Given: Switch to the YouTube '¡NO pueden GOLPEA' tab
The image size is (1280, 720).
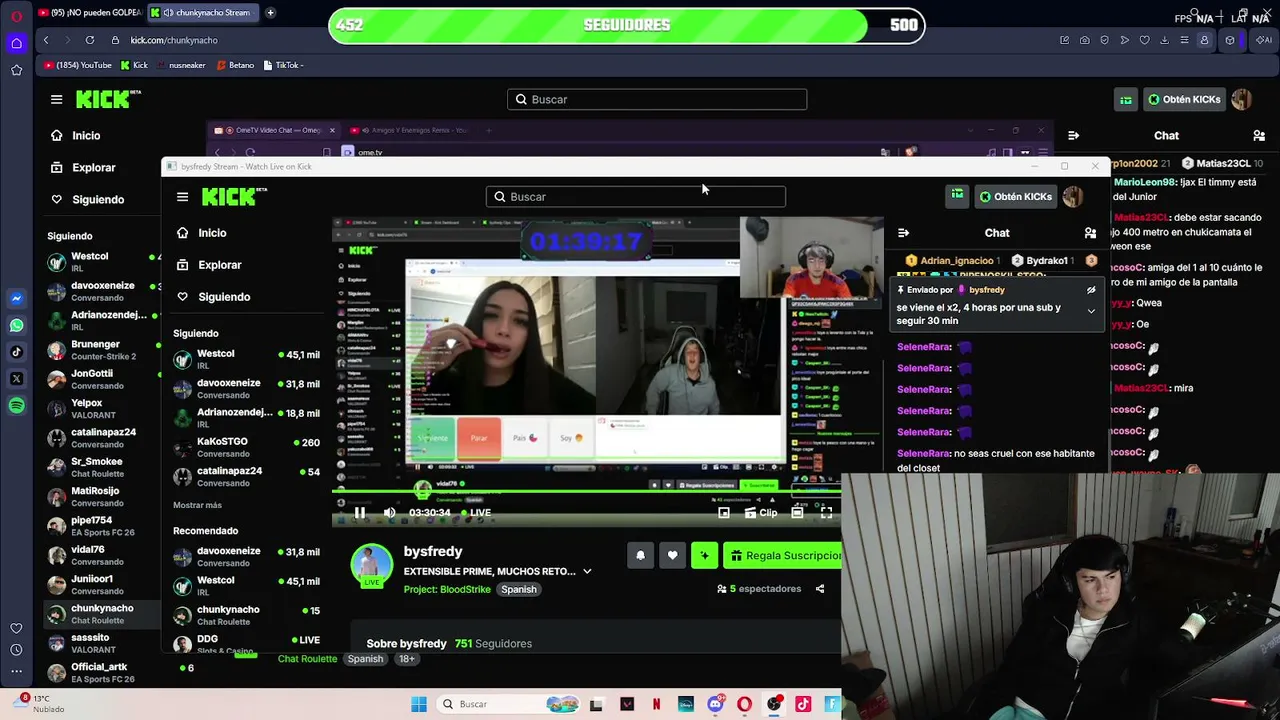Looking at the screenshot, I should [x=90, y=13].
